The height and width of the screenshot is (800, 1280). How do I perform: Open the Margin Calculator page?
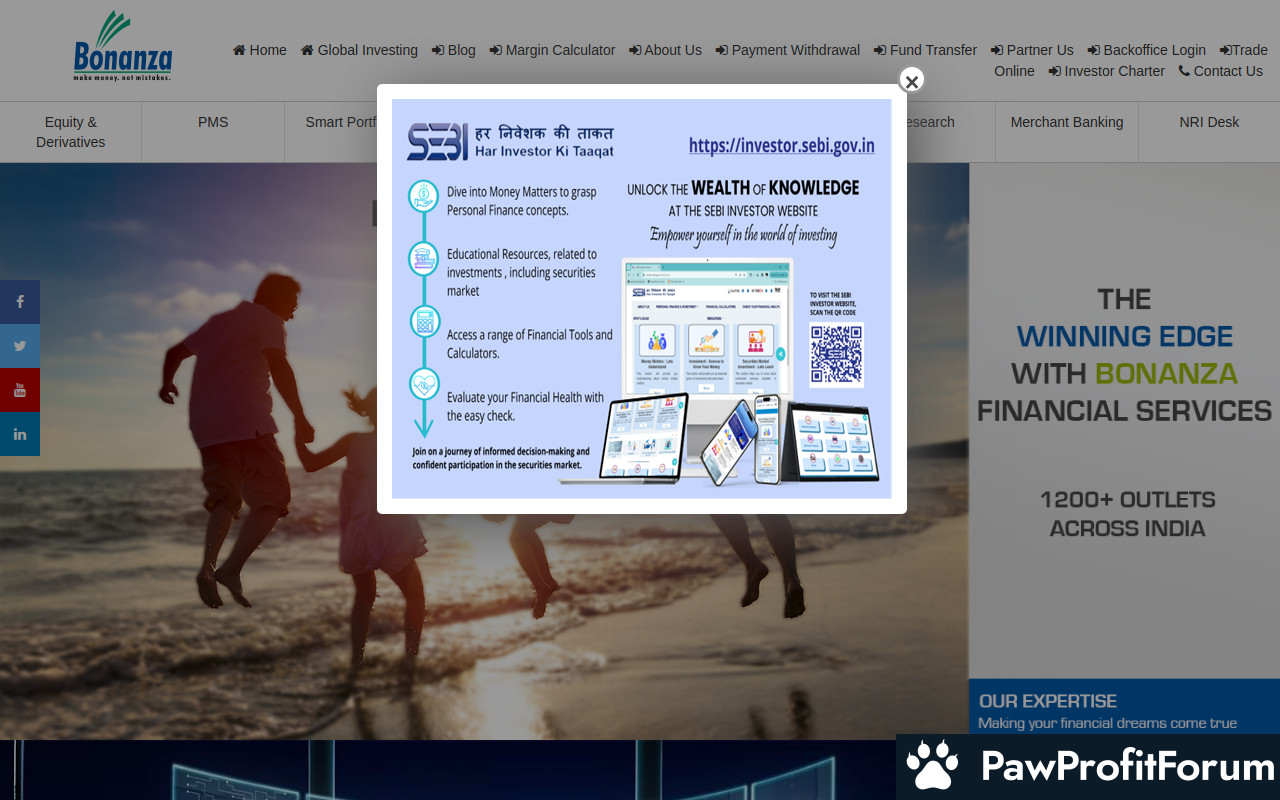tap(552, 50)
